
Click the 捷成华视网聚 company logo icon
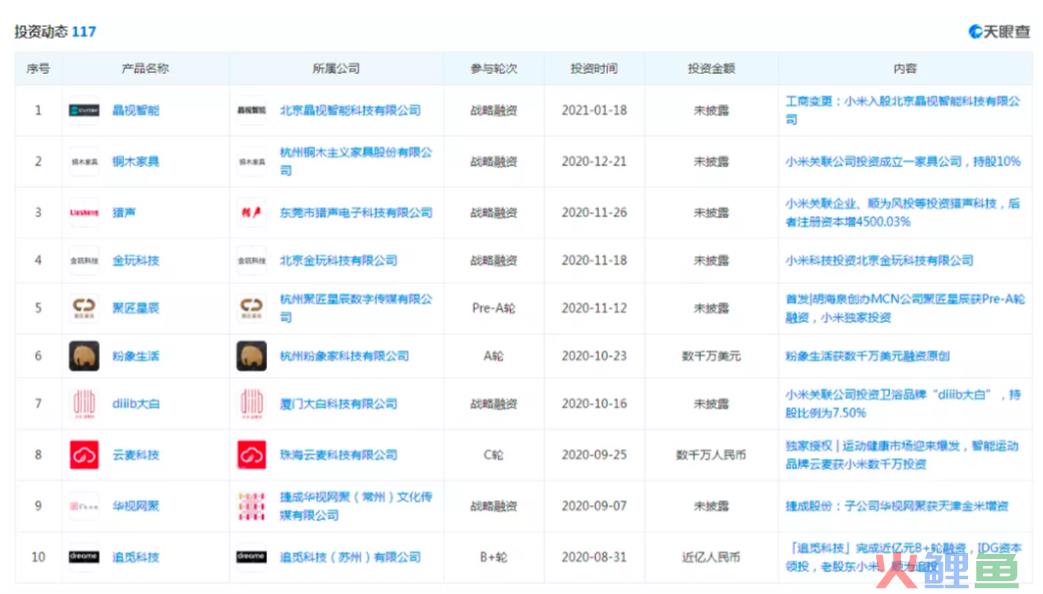(x=251, y=506)
